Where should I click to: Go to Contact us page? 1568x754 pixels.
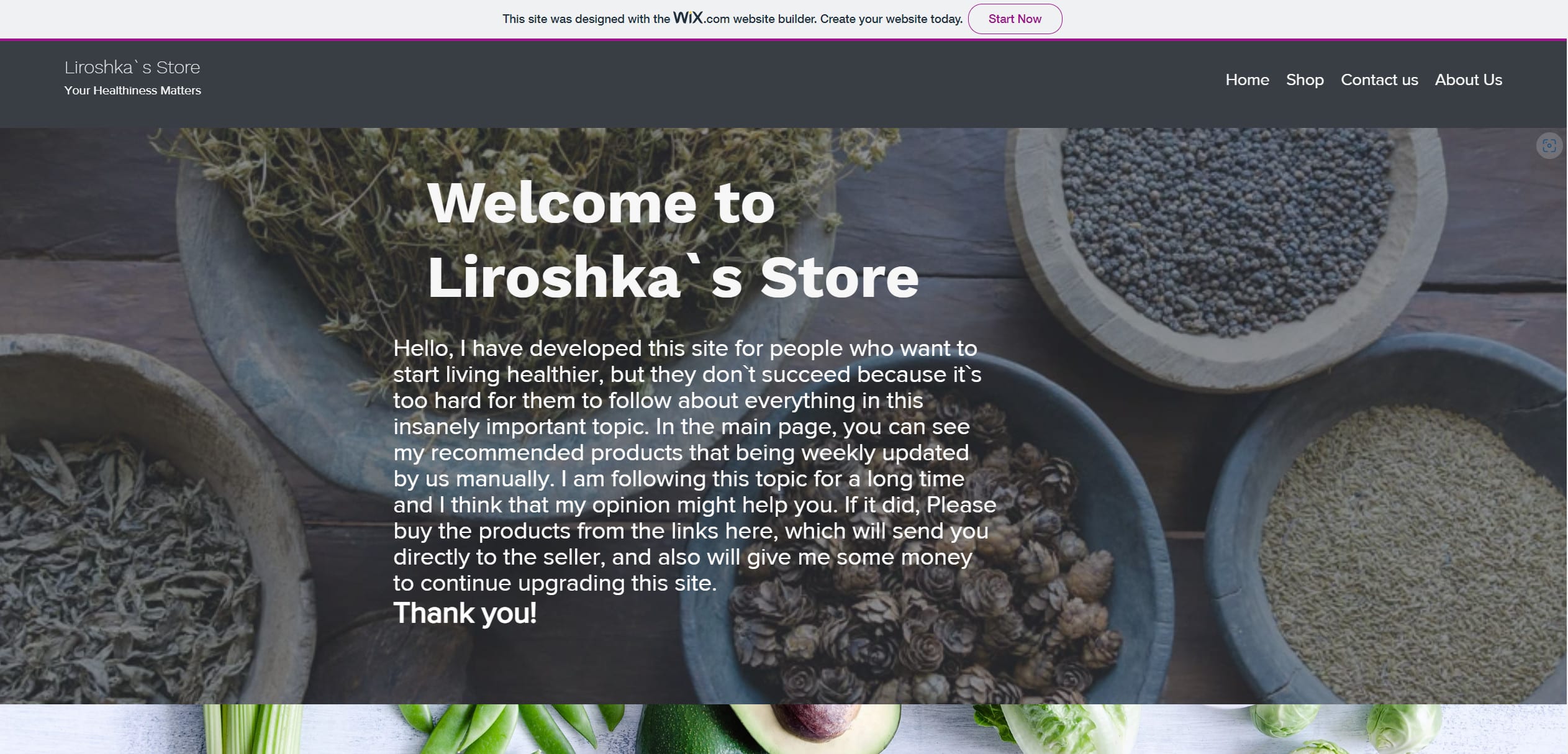(1379, 79)
